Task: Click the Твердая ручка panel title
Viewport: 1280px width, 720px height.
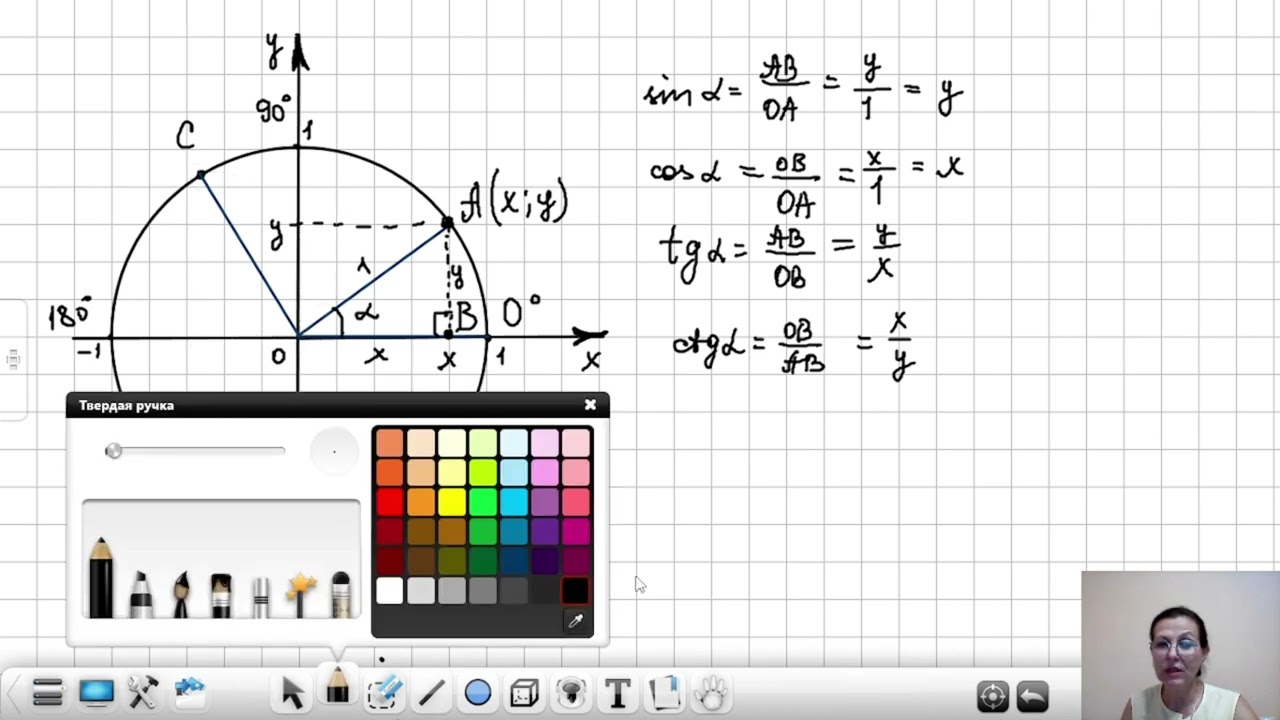Action: point(126,405)
